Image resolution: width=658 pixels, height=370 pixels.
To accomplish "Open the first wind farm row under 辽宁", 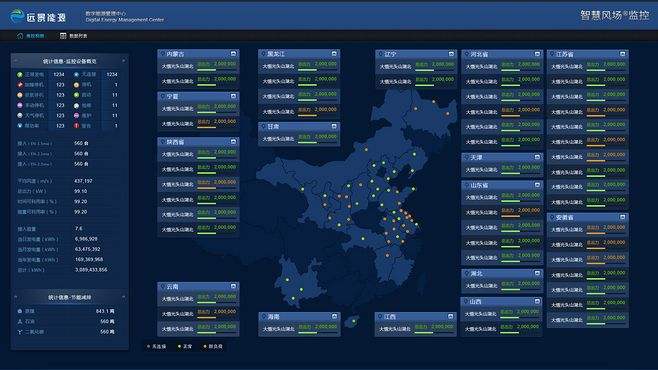I will pyautogui.click(x=416, y=66).
